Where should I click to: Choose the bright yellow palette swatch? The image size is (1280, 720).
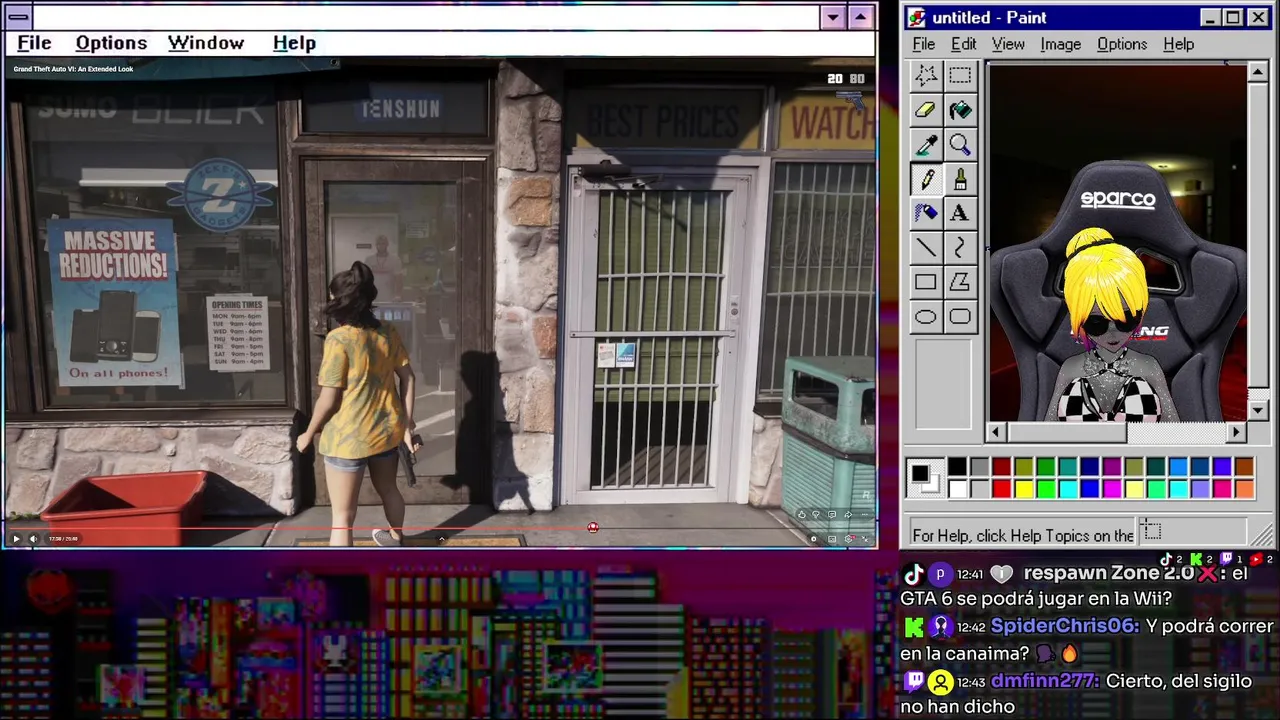point(1023,489)
